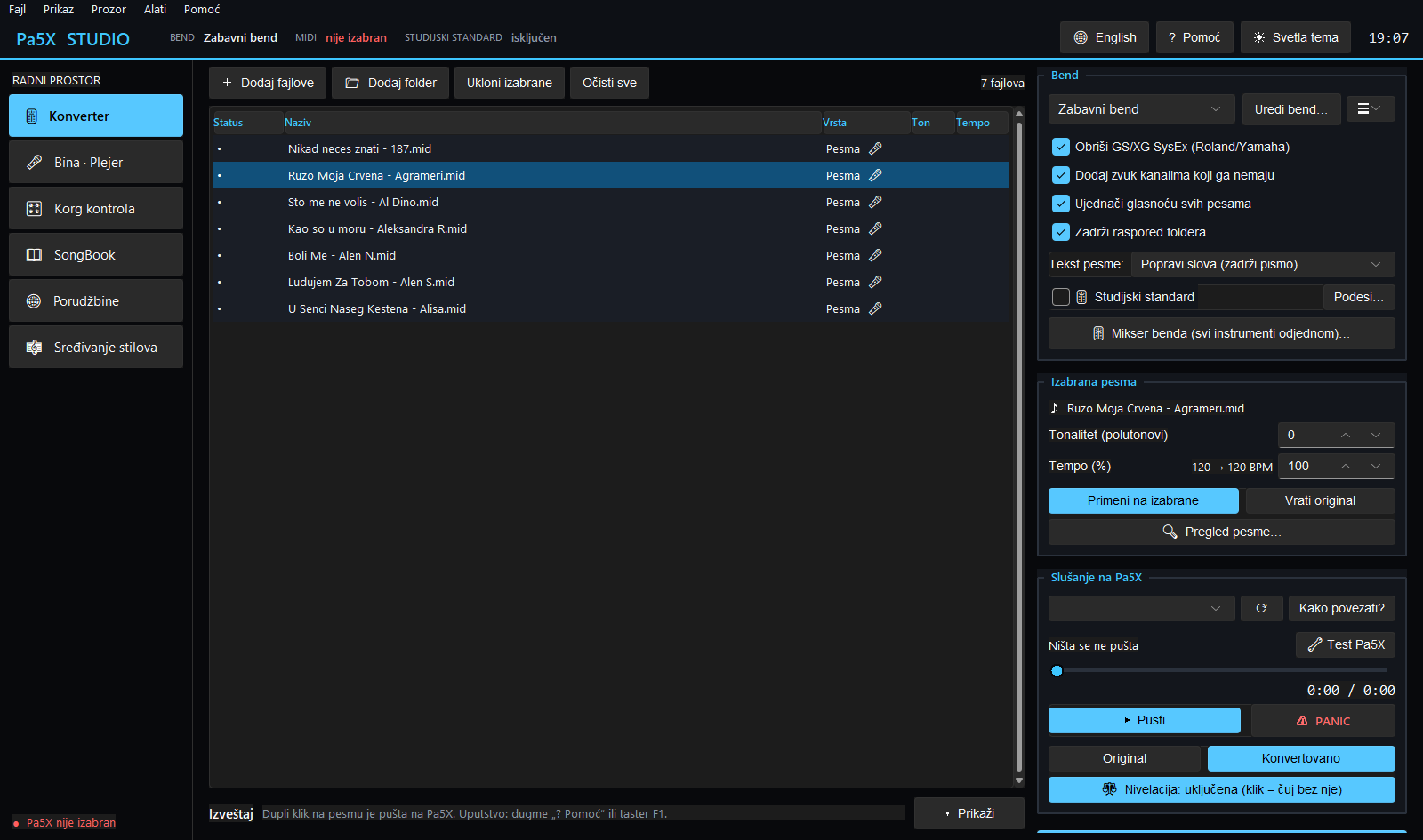Viewport: 1423px width, 840px height.
Task: Click edit icon for Ludujem Za Tobom row
Action: pos(875,282)
